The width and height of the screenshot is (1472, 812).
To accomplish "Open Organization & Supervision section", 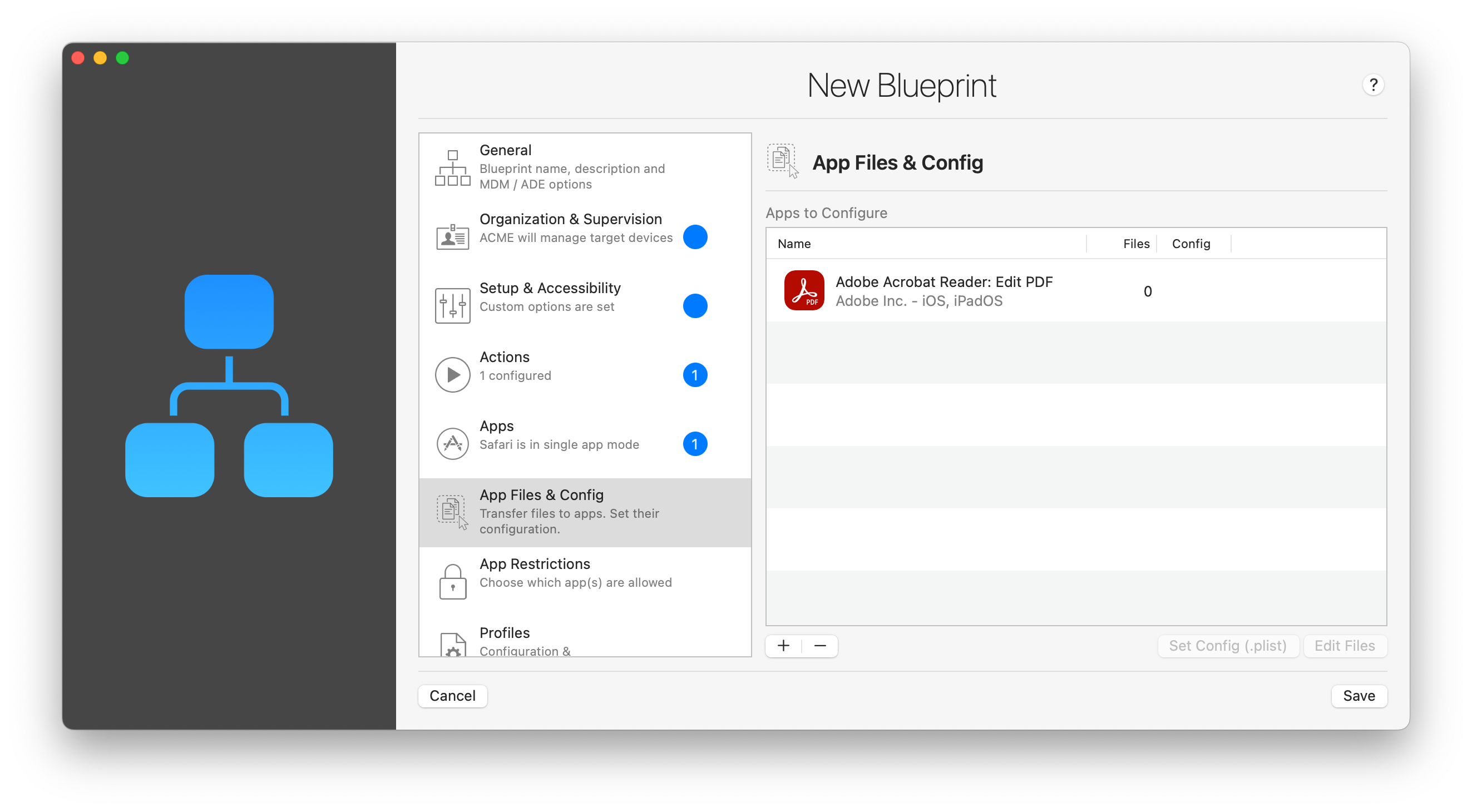I will pyautogui.click(x=585, y=236).
